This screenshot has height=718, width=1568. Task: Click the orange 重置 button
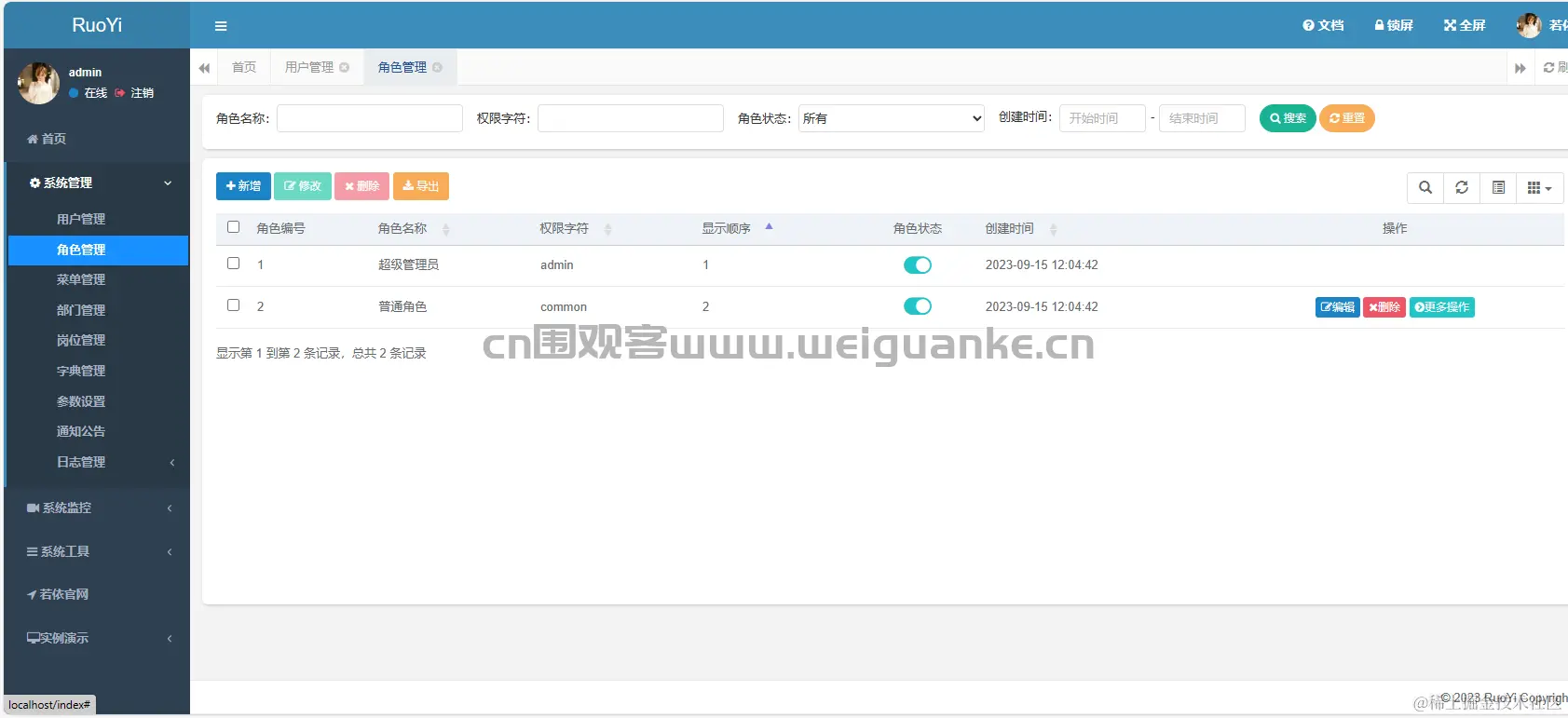coord(1347,118)
